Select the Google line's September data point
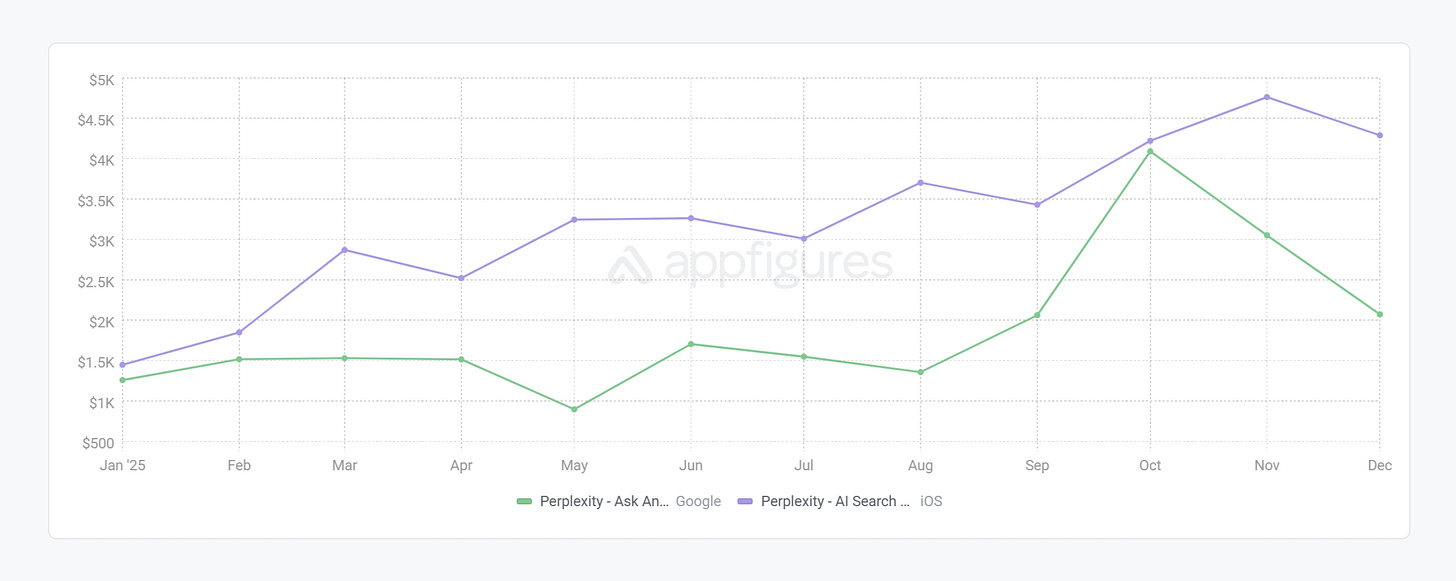 [1037, 316]
